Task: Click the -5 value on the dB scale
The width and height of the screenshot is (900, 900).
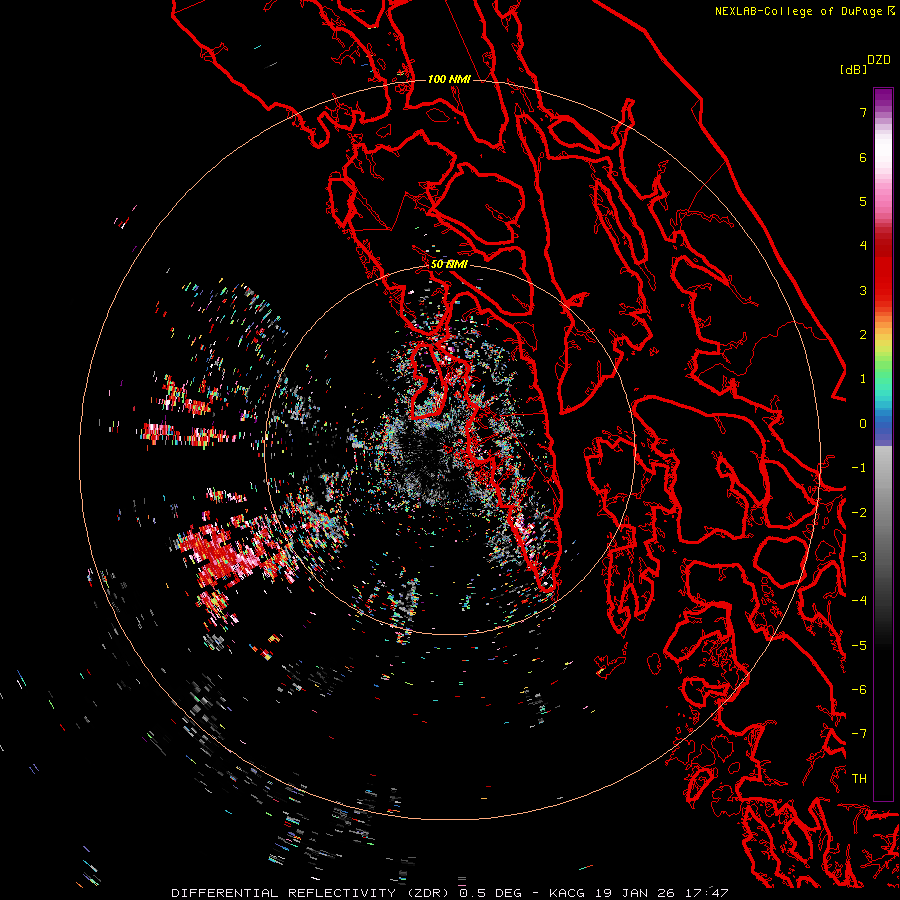Action: click(x=859, y=646)
